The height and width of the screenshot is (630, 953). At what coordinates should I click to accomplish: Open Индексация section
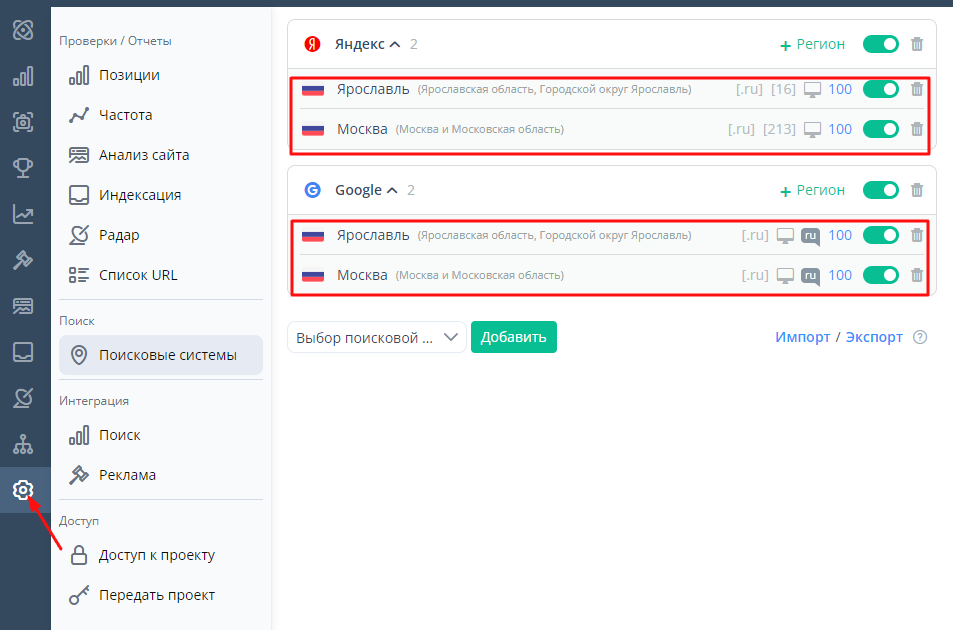coord(140,195)
